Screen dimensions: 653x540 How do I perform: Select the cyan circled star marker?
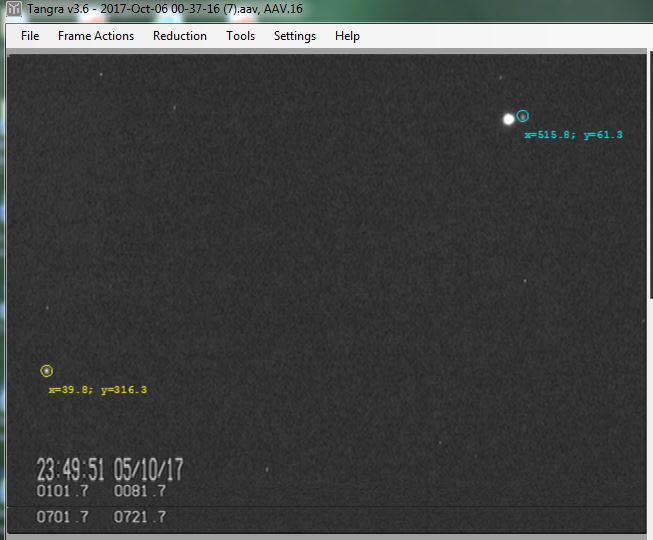coord(523,116)
